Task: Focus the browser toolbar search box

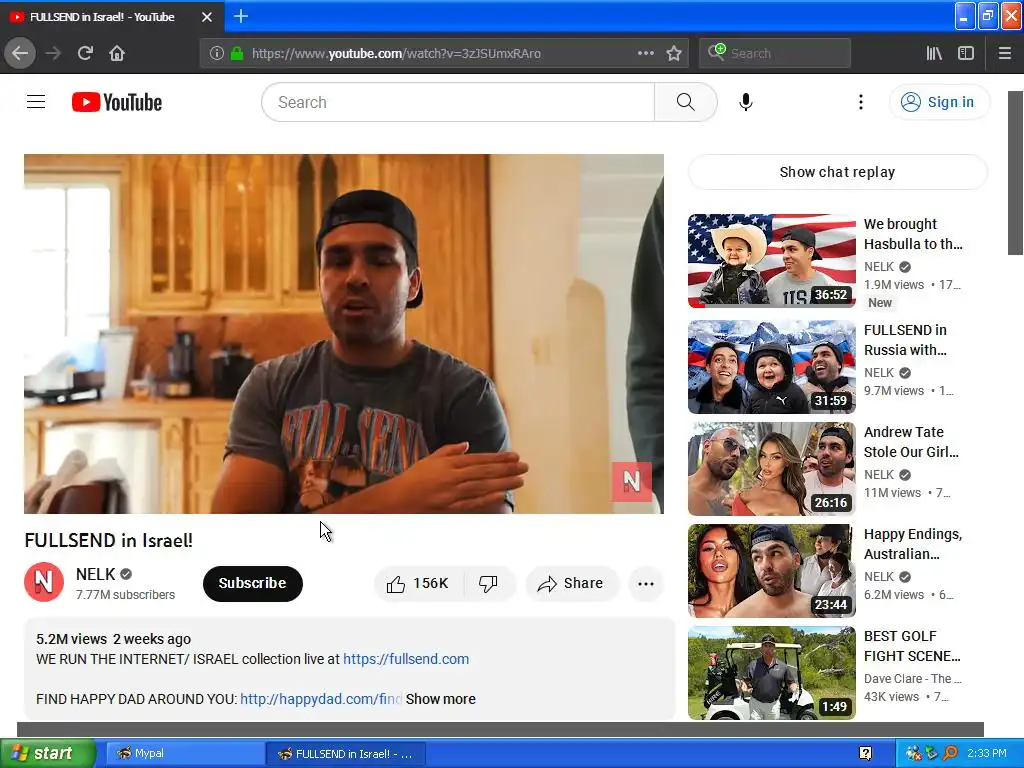Action: click(x=775, y=53)
